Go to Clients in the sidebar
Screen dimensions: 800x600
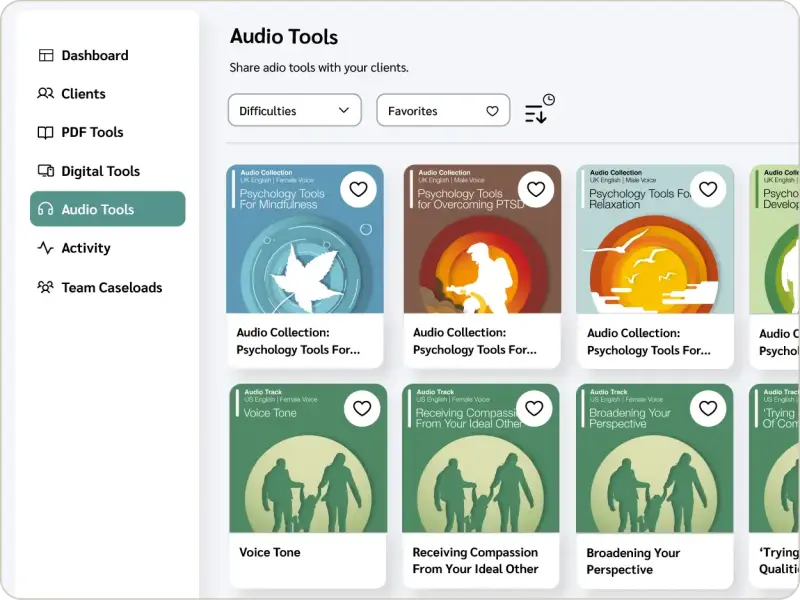[71, 94]
